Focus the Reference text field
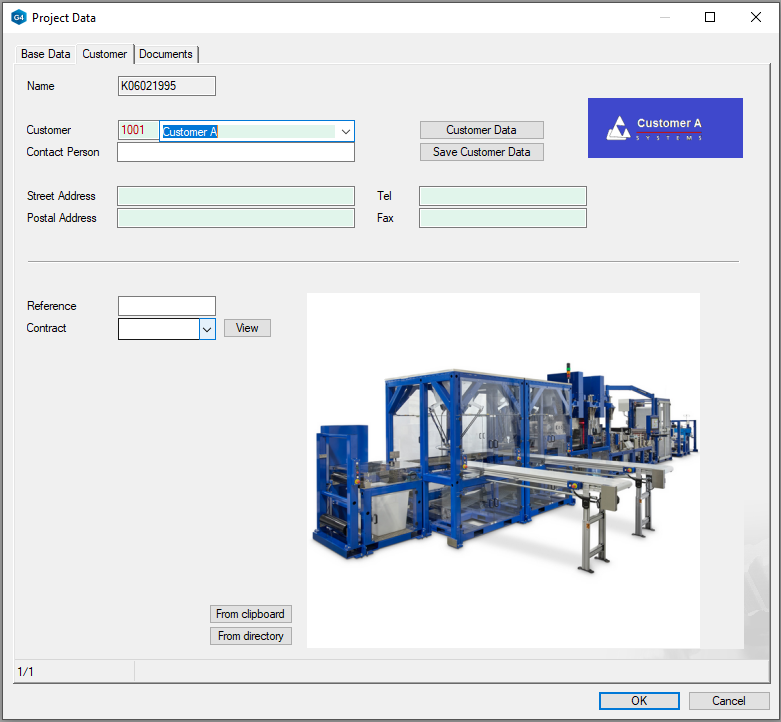 pyautogui.click(x=167, y=306)
